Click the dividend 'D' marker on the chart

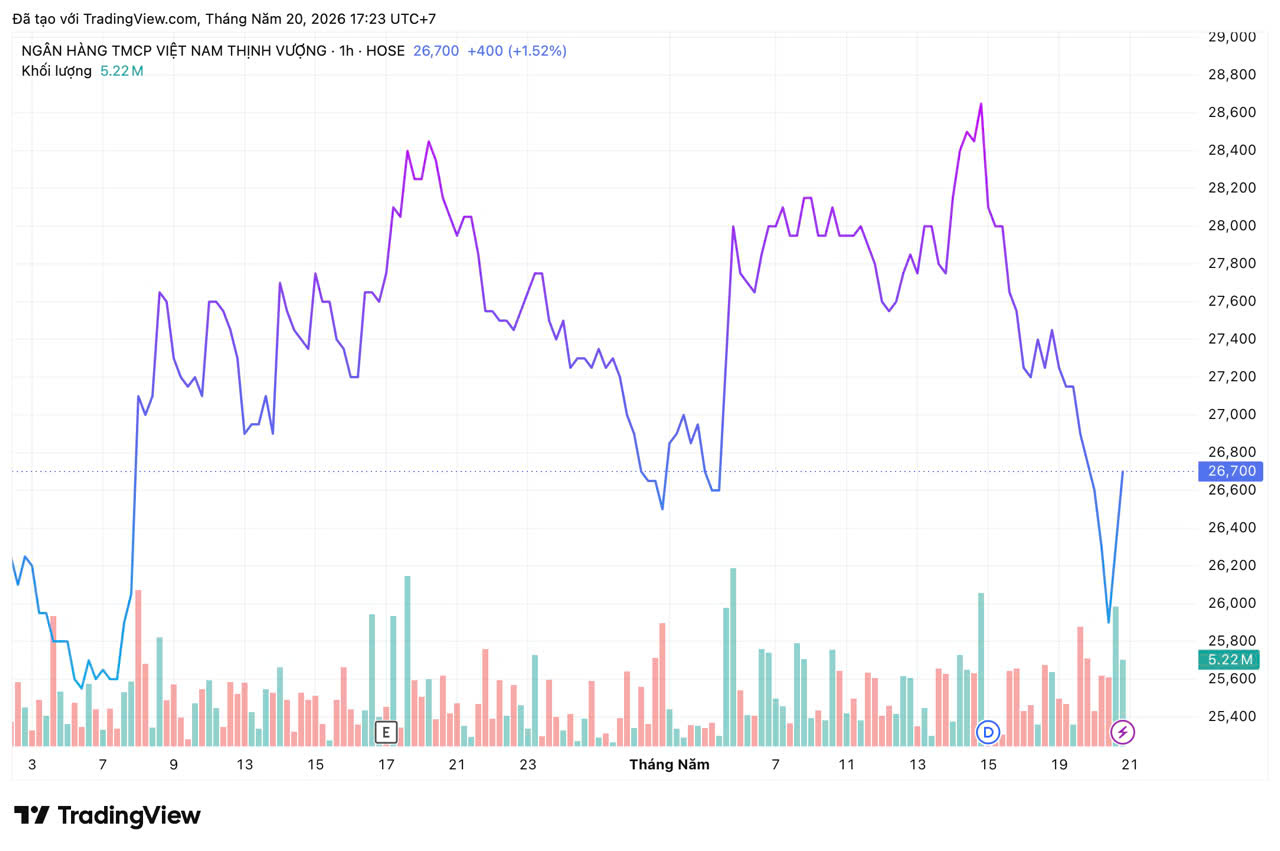pos(988,732)
